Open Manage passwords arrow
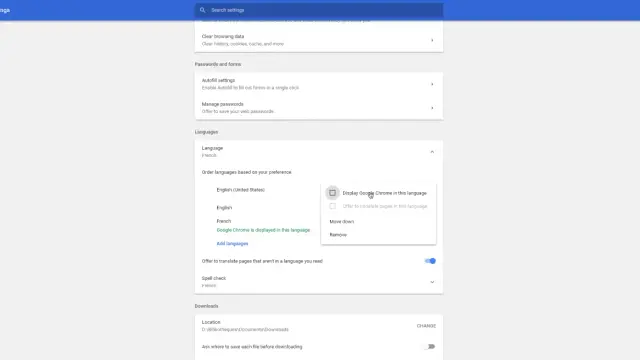Screen dimensions: 640x360 [x=432, y=108]
